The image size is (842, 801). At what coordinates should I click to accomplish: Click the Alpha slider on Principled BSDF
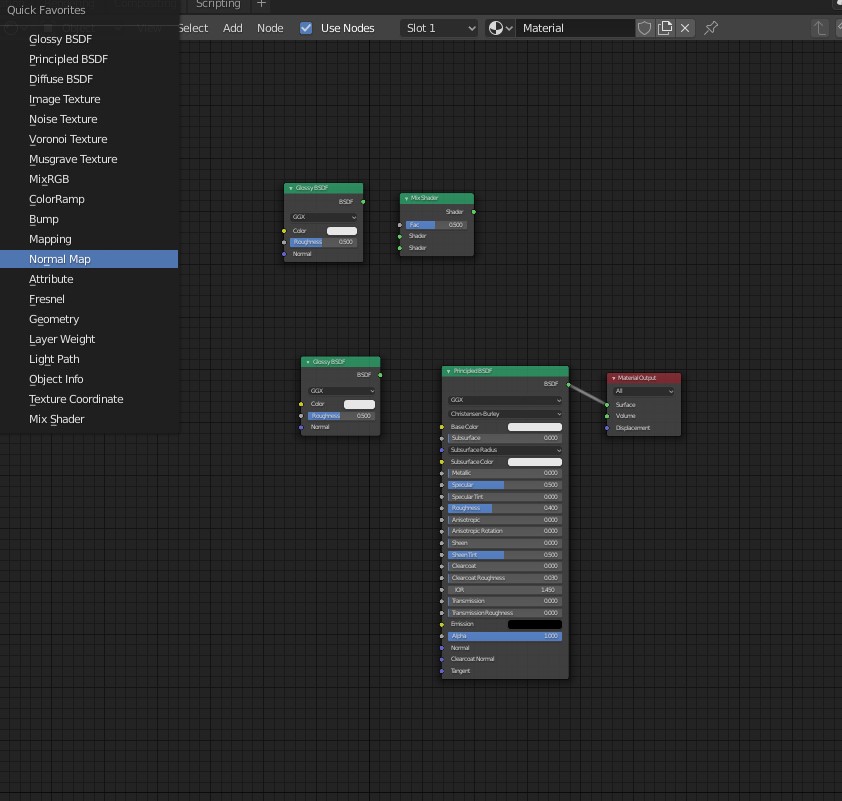click(x=505, y=636)
